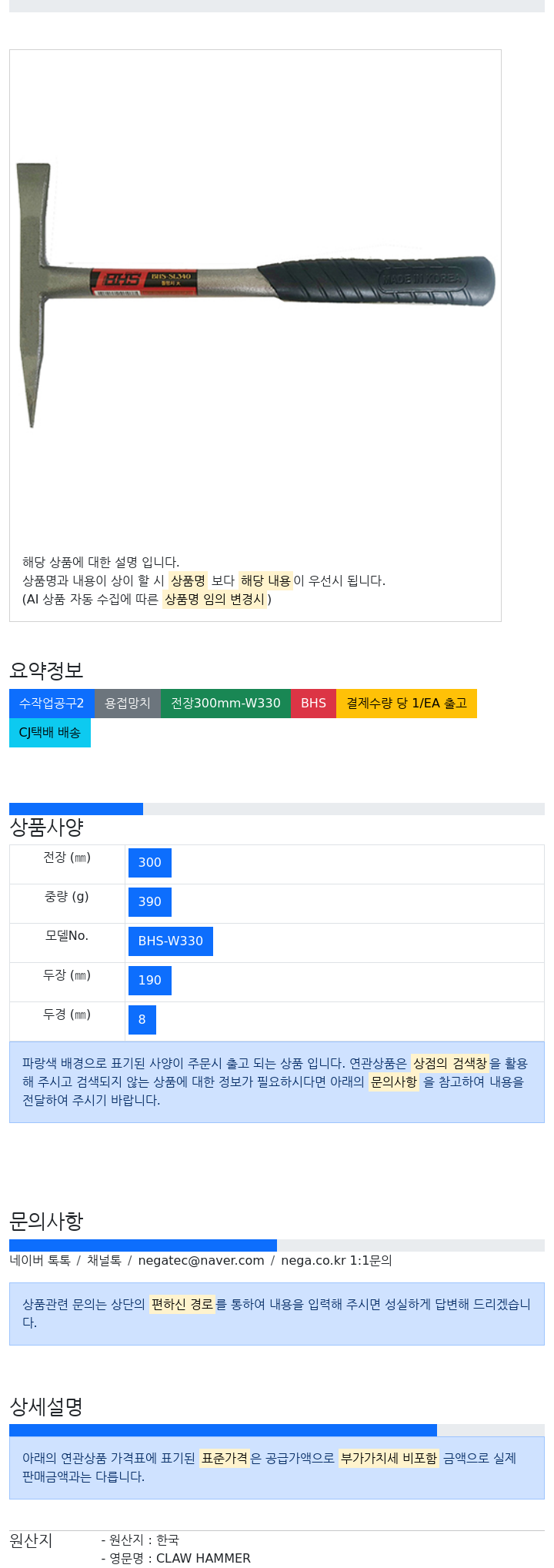Select the 수작업공구2 blue tag
The image size is (554, 1568).
point(52,704)
